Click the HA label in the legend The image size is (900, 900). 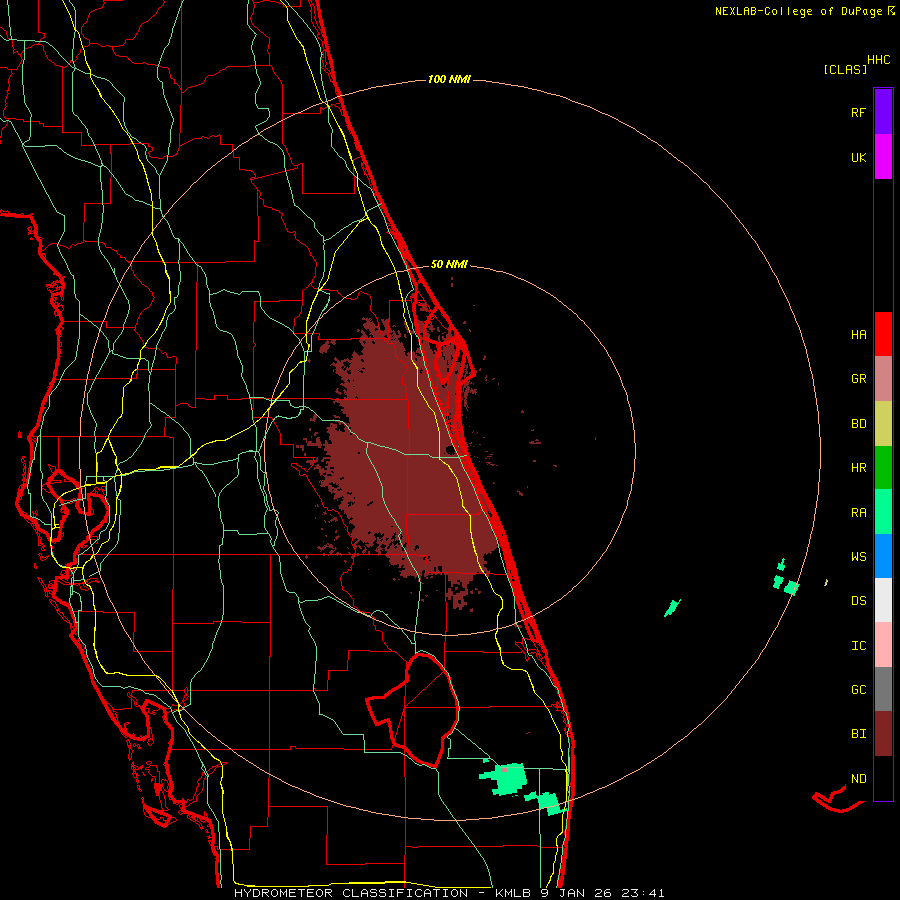pos(858,335)
